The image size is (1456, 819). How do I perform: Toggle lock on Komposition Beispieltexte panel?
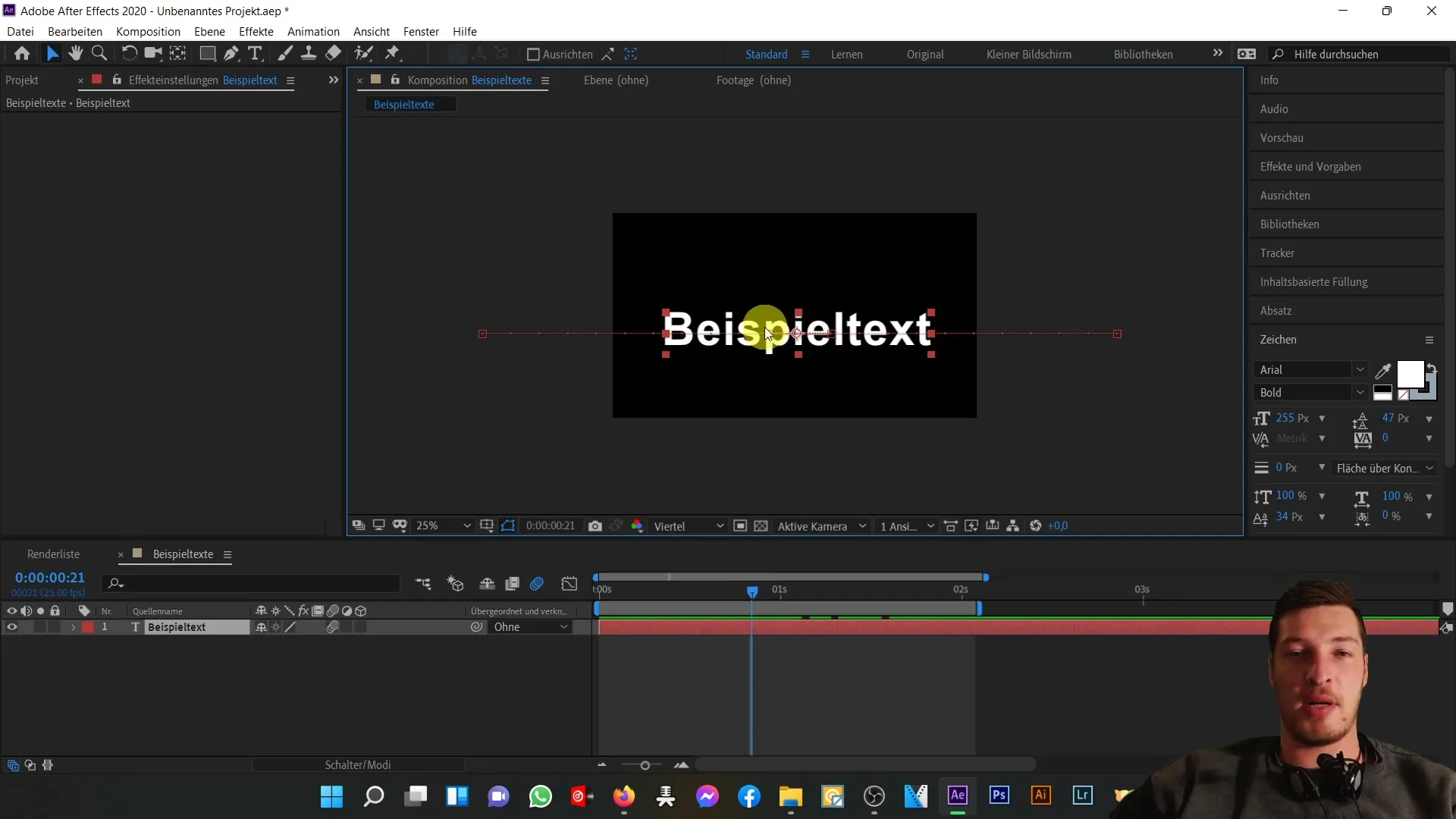[395, 80]
